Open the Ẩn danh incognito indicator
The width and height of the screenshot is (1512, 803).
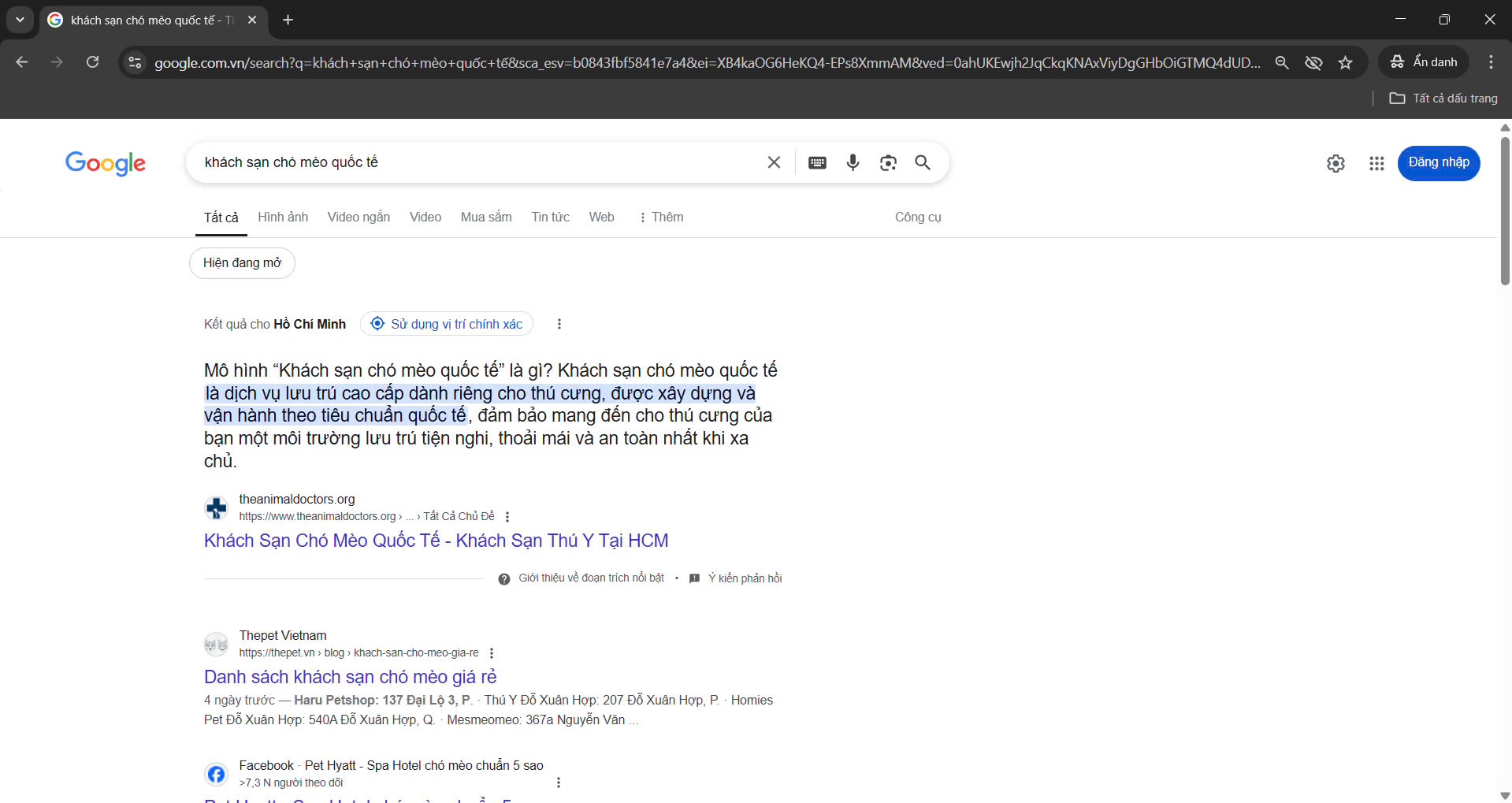coord(1423,62)
